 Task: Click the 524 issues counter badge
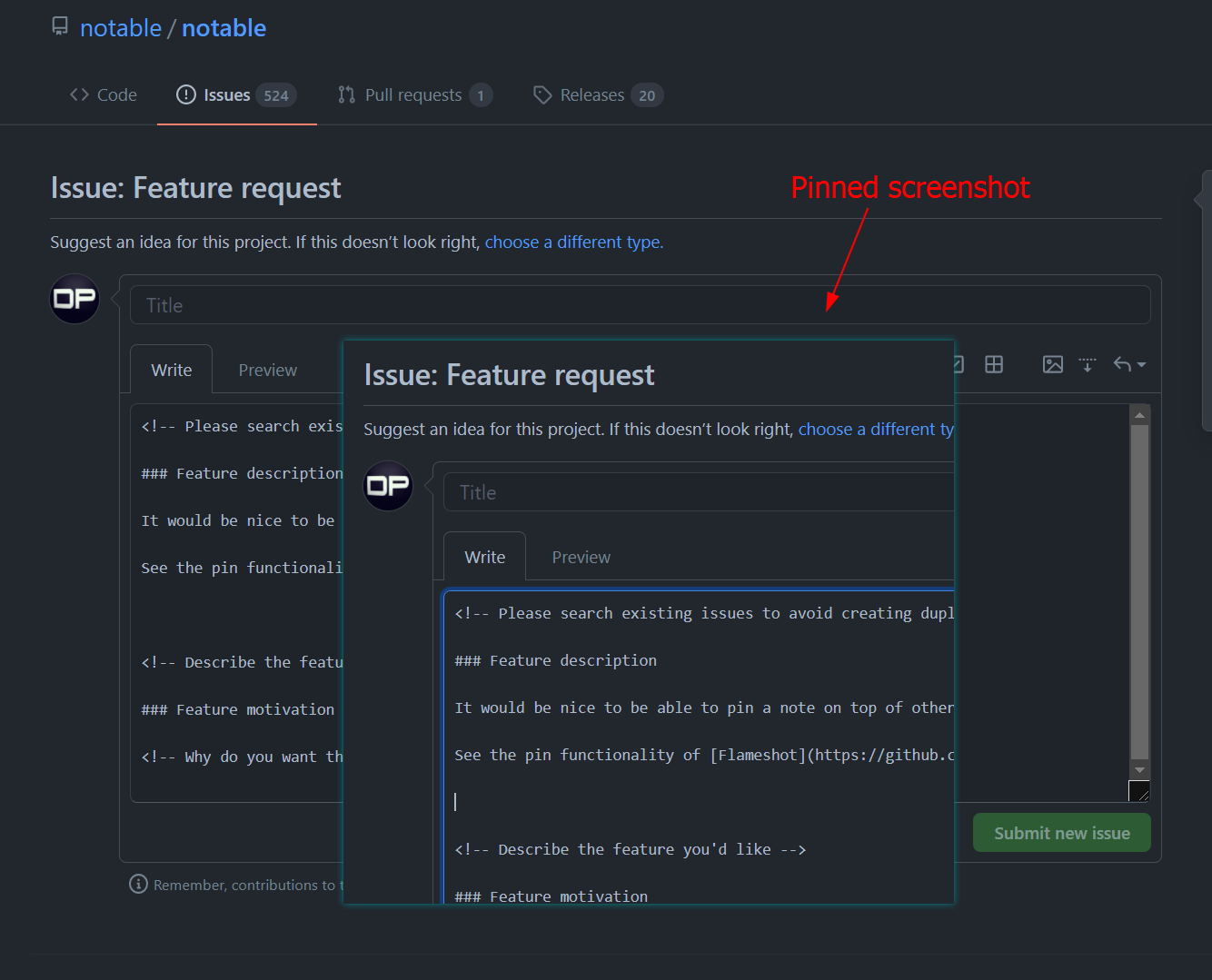click(x=276, y=95)
